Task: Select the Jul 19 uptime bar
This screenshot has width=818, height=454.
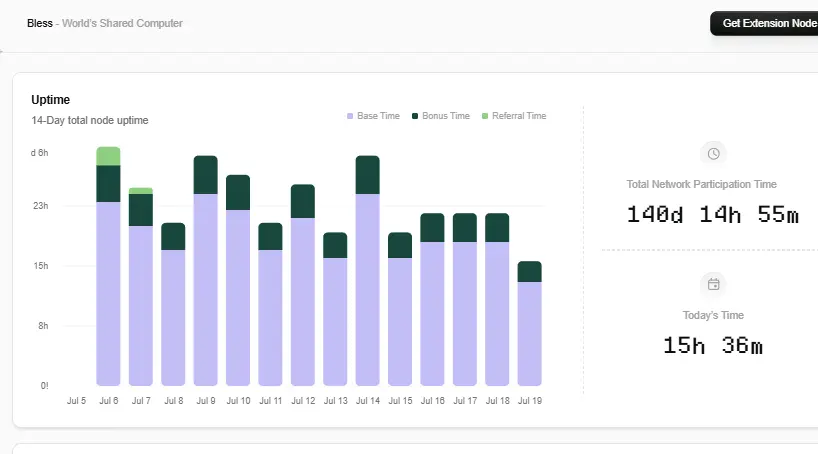Action: tap(530, 324)
